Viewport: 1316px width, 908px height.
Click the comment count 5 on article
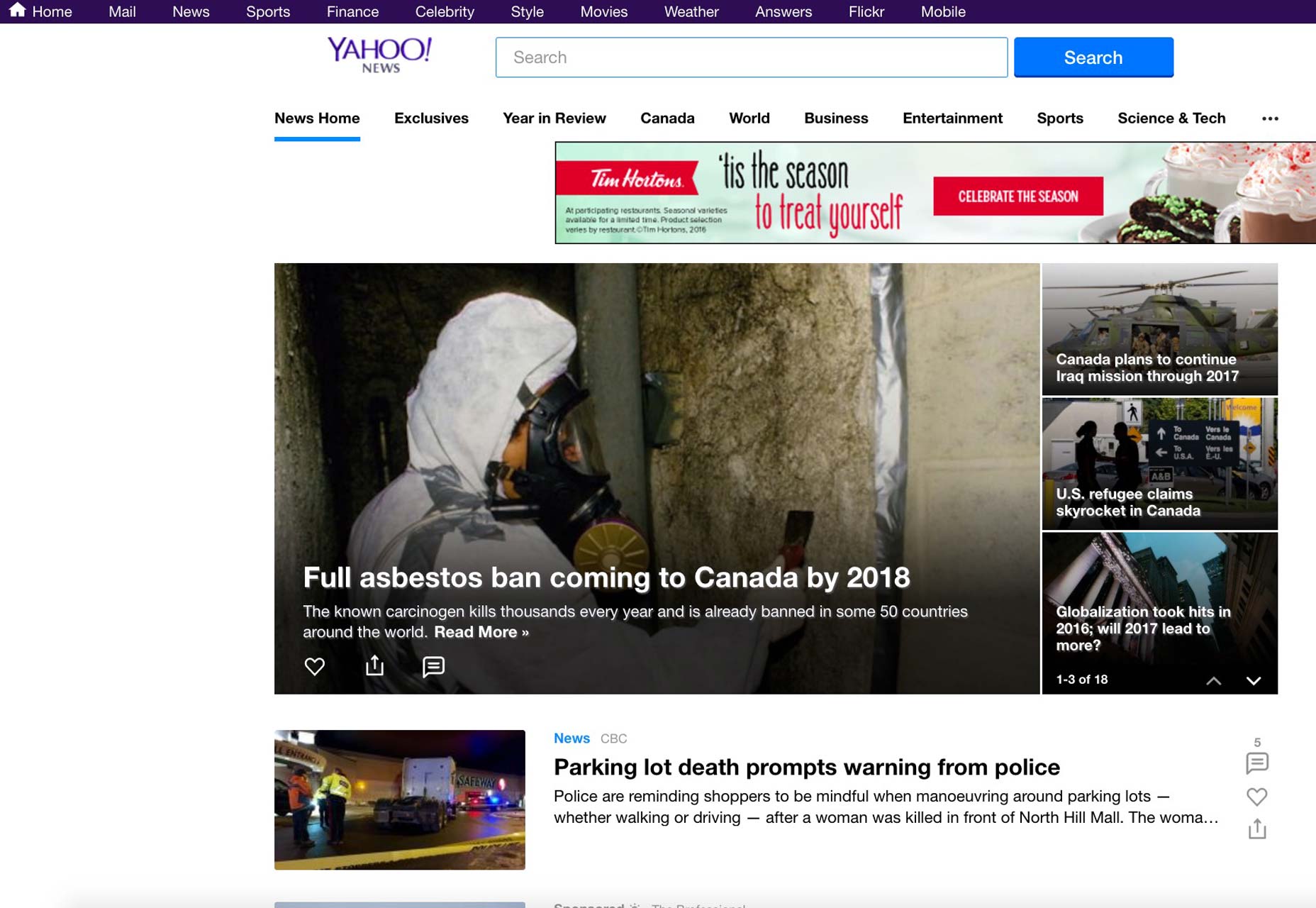point(1257,742)
